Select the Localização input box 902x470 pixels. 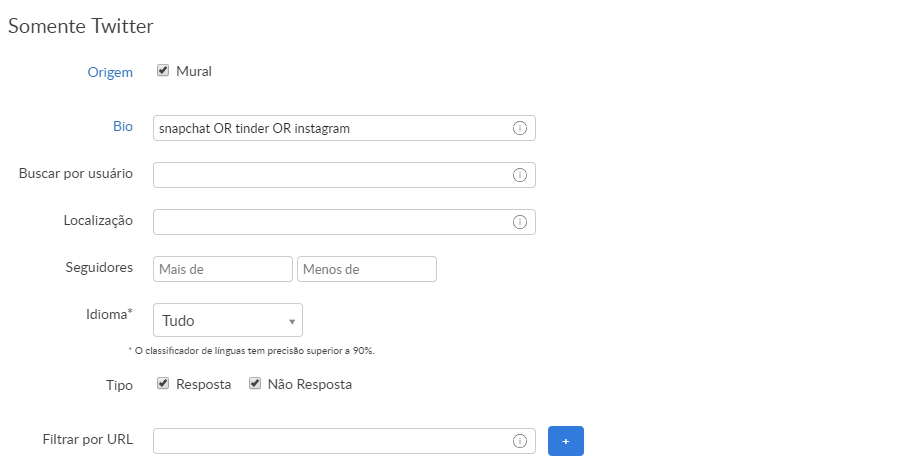(330, 222)
